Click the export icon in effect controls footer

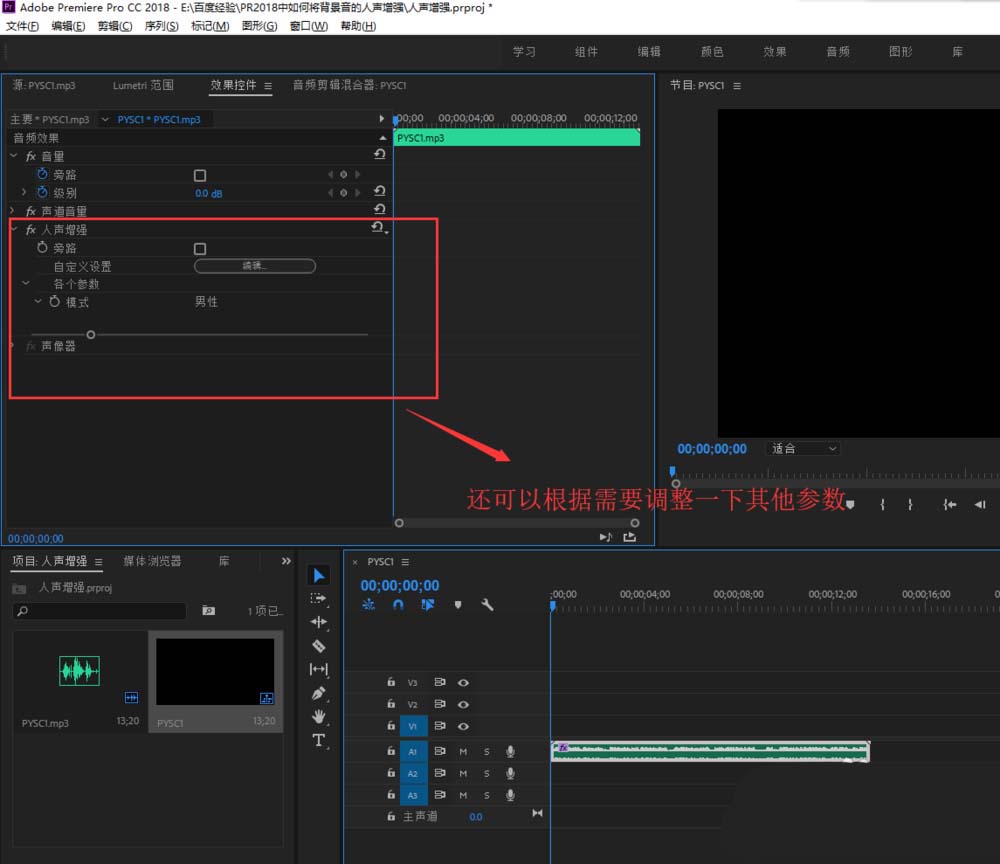tap(629, 537)
